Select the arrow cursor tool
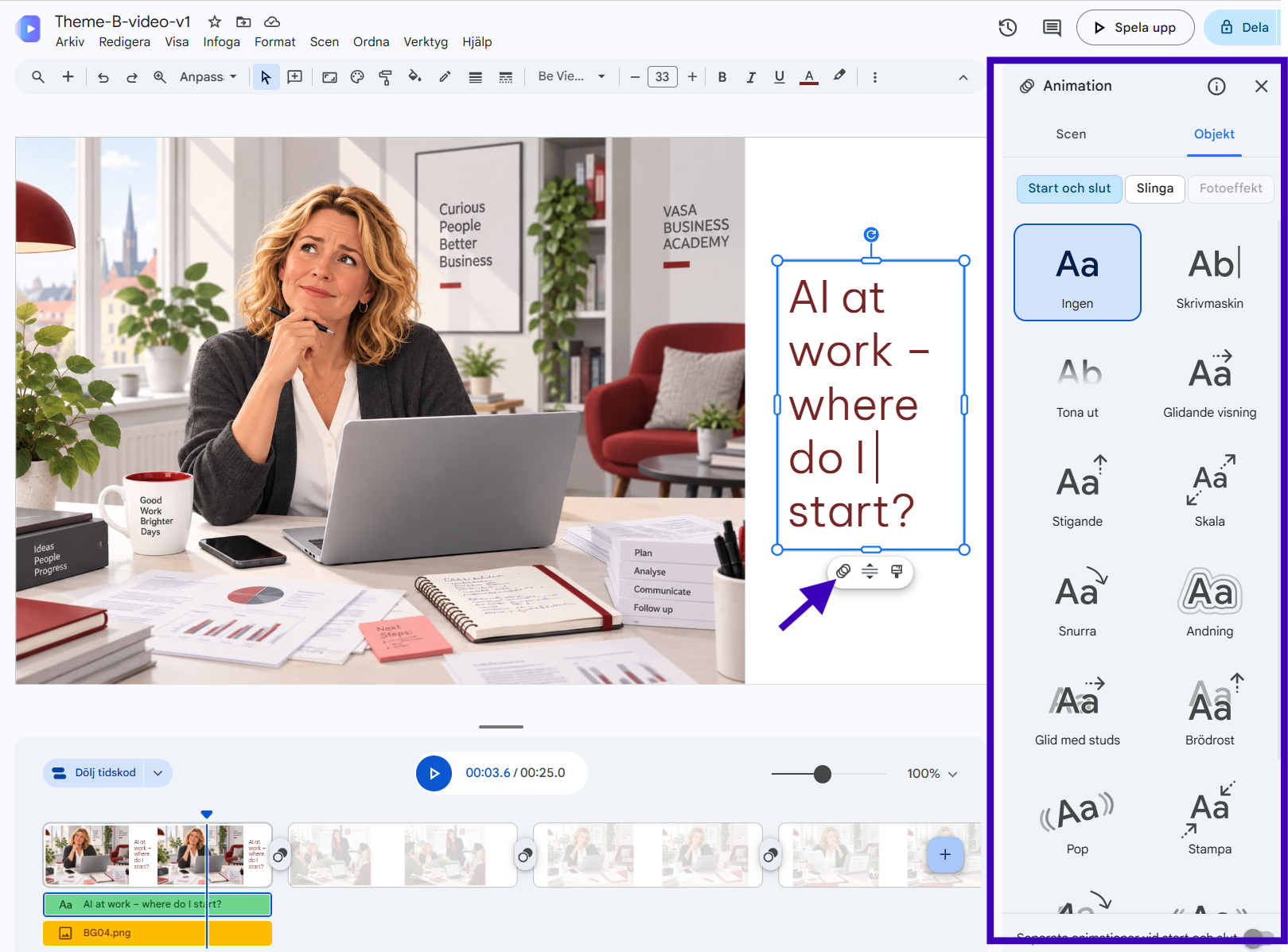This screenshot has height=952, width=1288. pyautogui.click(x=266, y=77)
